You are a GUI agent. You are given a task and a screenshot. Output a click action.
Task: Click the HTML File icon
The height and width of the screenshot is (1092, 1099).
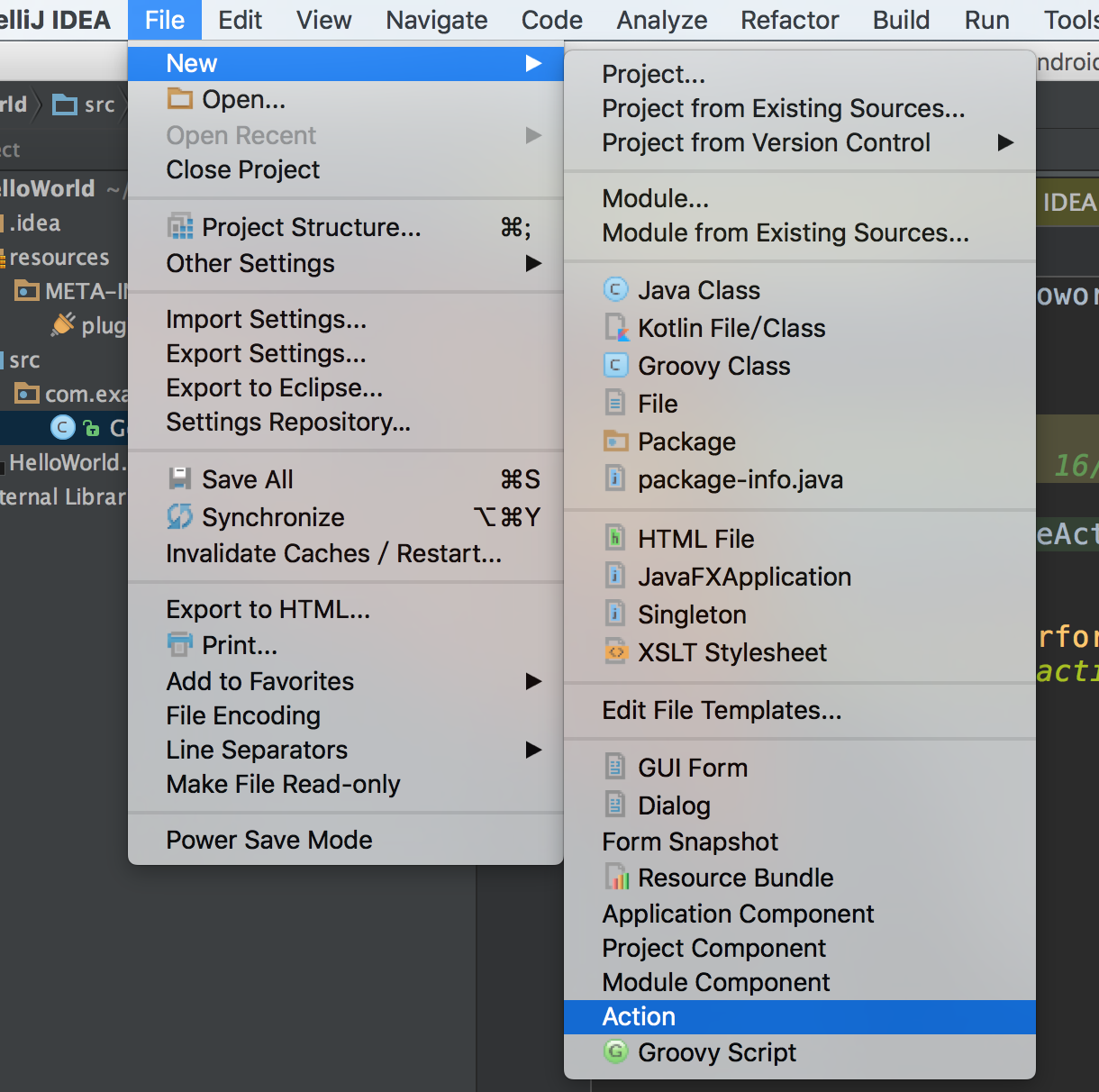(x=615, y=539)
